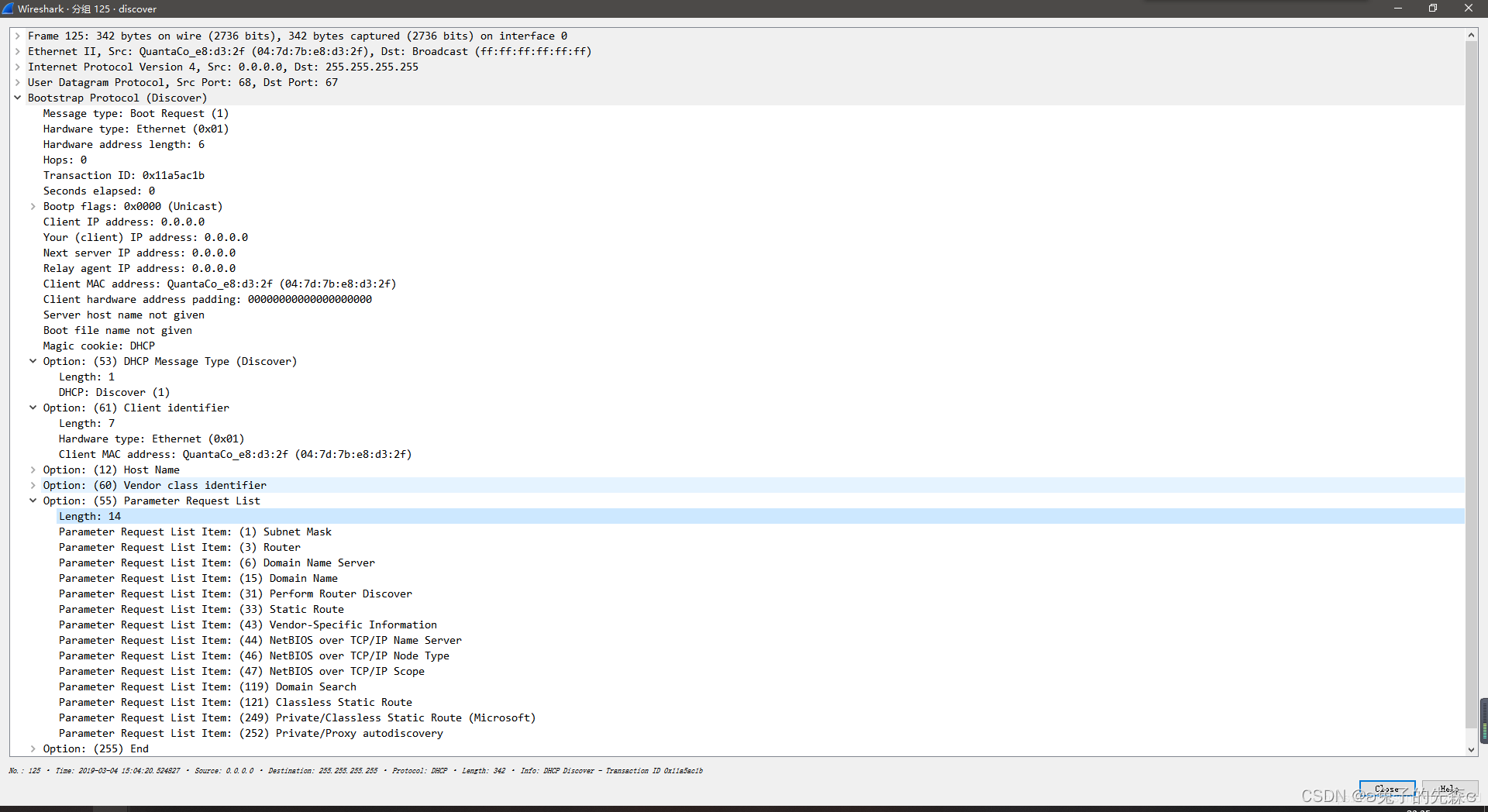
Task: Select Item (121) Classless Static Route
Action: pyautogui.click(x=236, y=702)
